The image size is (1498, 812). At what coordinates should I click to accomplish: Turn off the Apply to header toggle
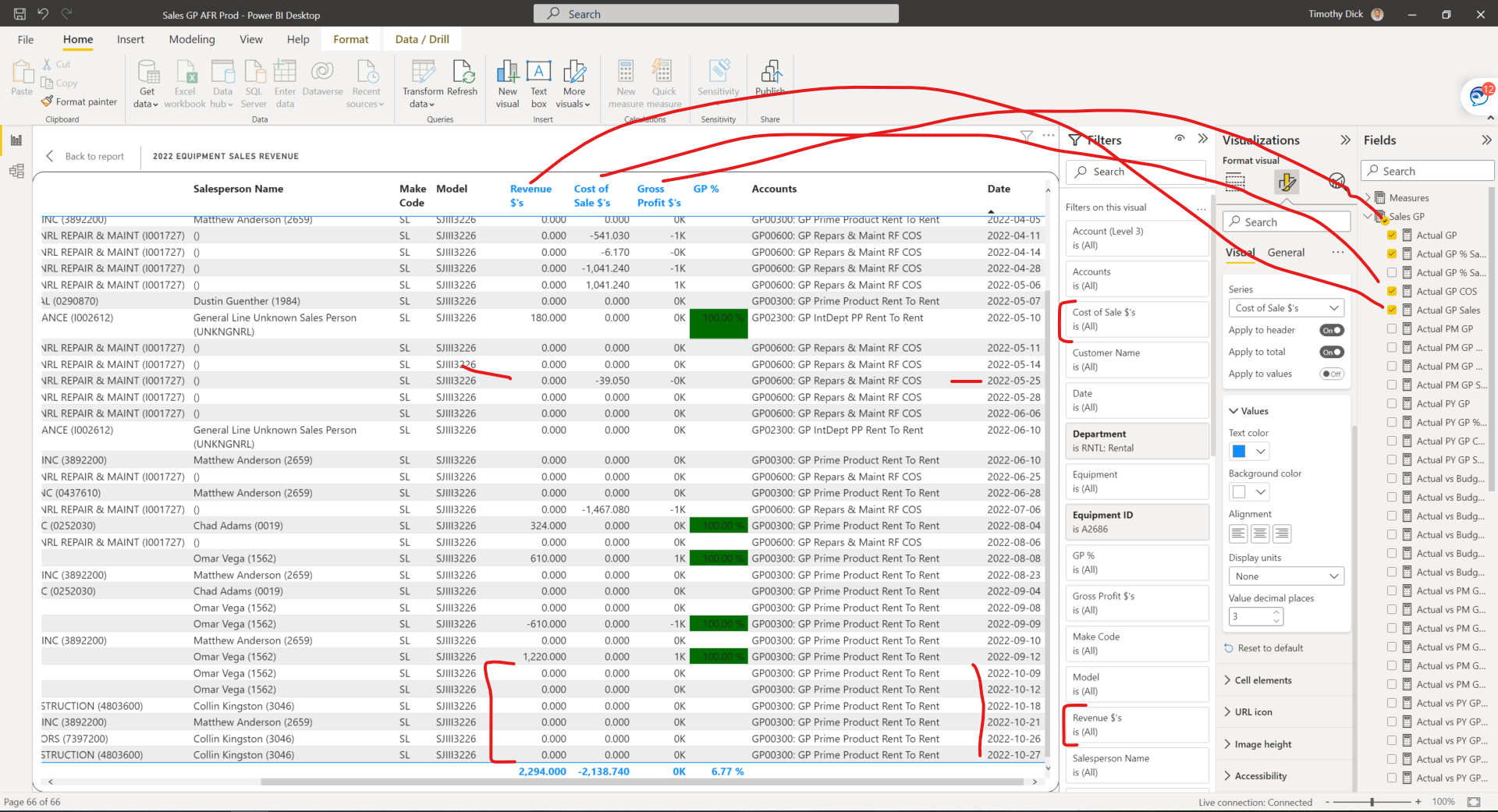[1331, 330]
